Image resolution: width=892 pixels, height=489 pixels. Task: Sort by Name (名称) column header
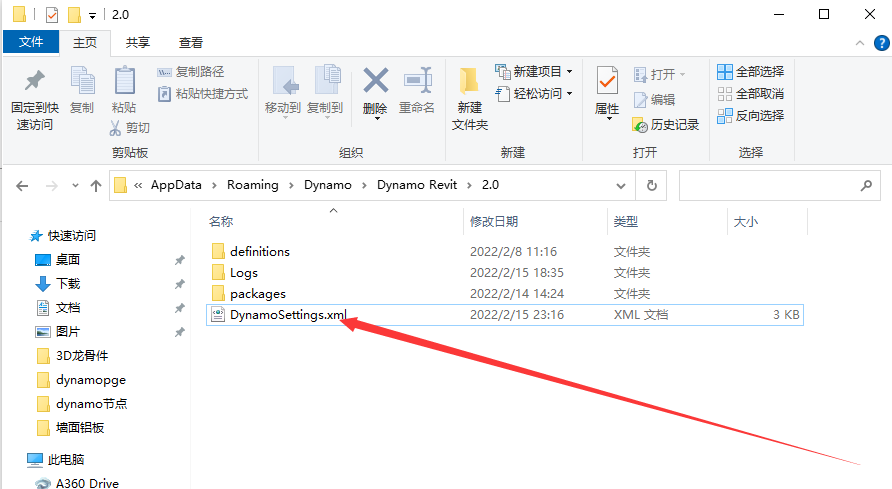[x=221, y=222]
